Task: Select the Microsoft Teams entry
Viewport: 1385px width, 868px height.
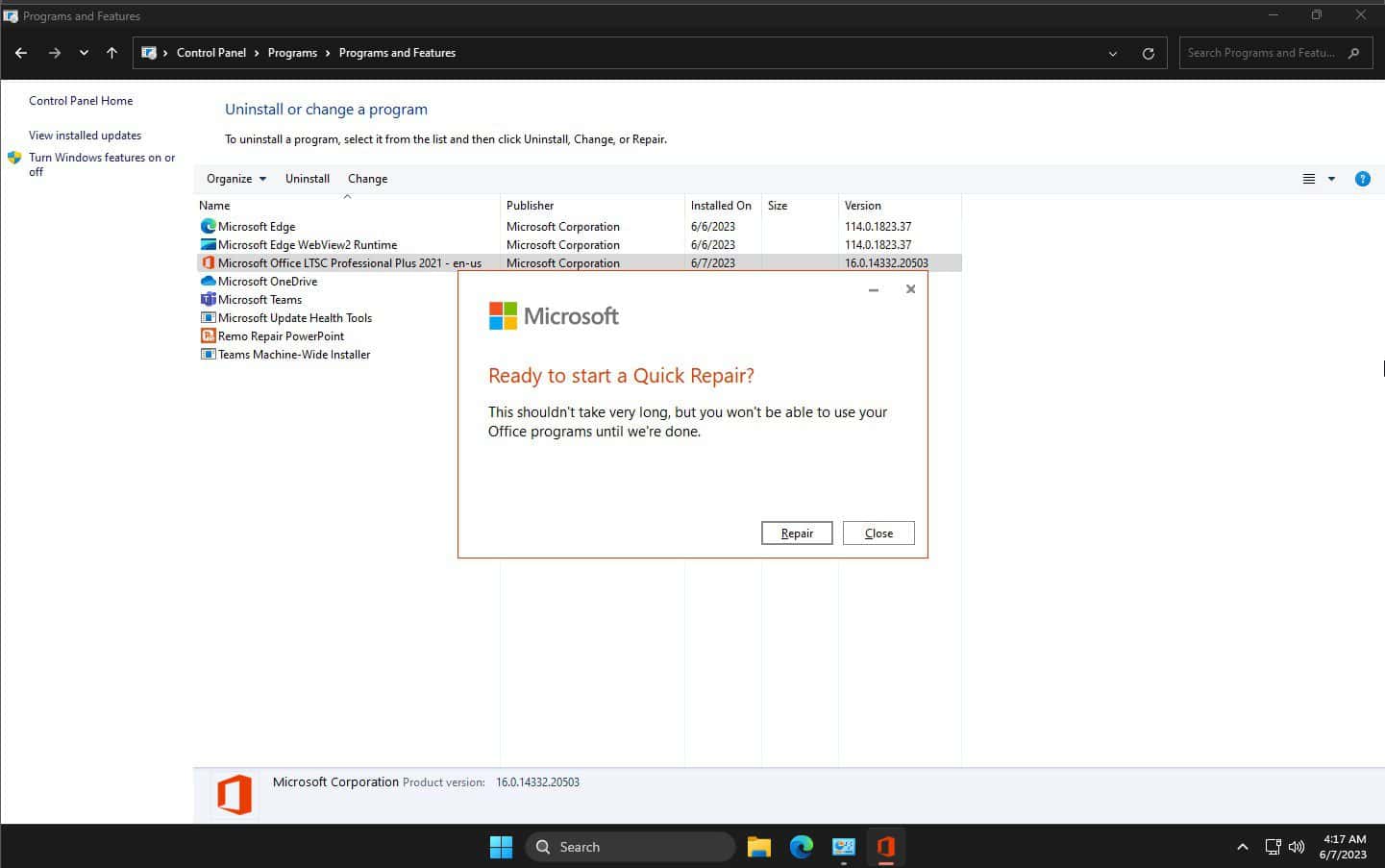Action: [260, 300]
